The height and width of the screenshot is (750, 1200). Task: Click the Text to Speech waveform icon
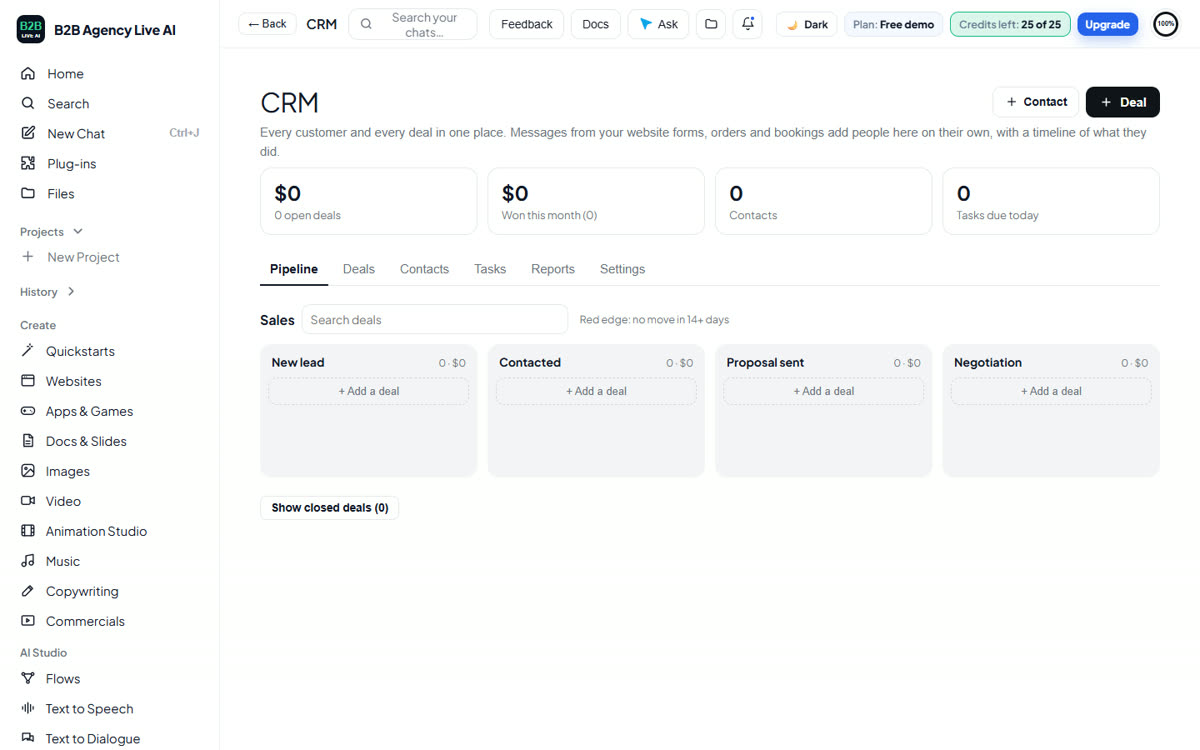point(27,709)
